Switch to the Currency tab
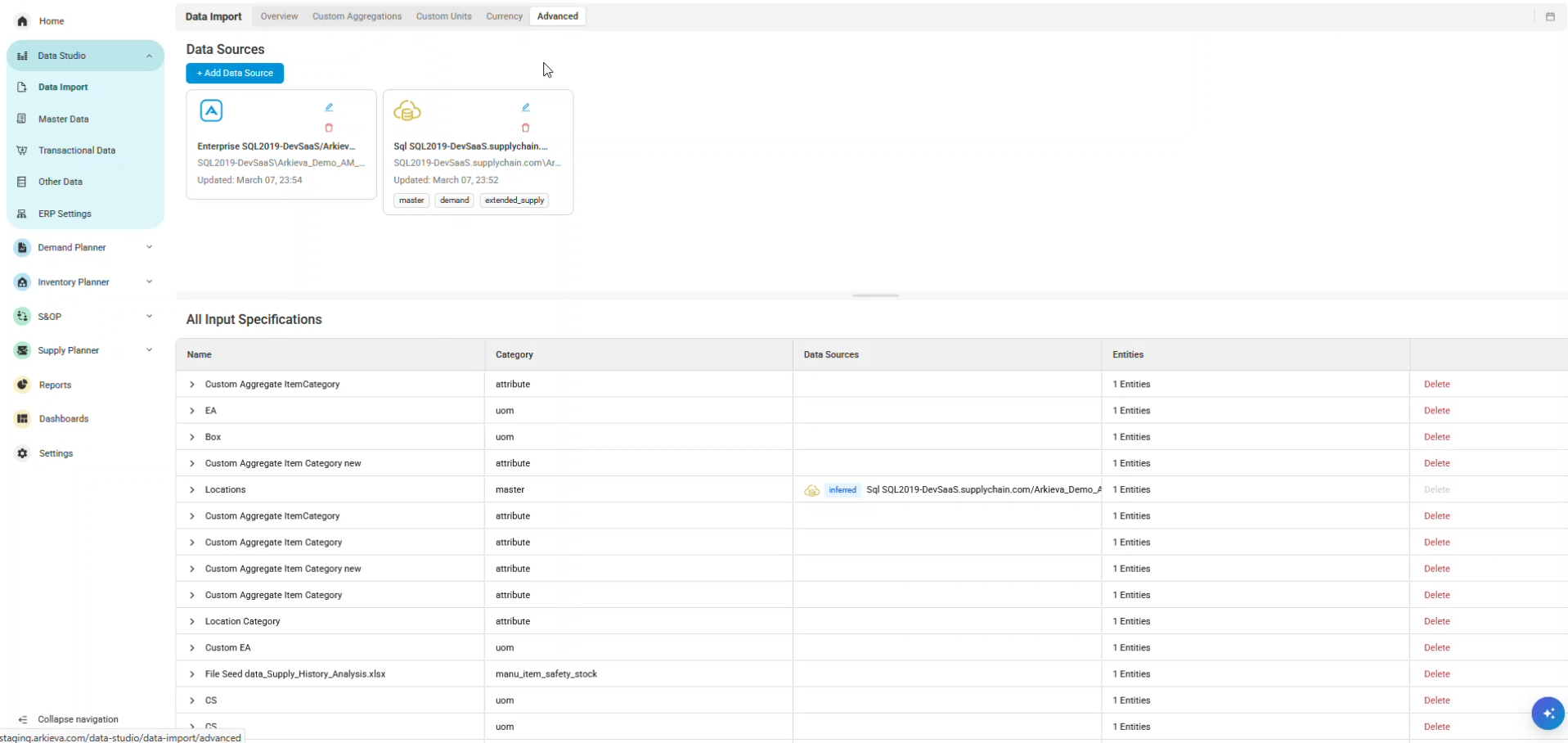Image resolution: width=1568 pixels, height=743 pixels. click(x=504, y=16)
